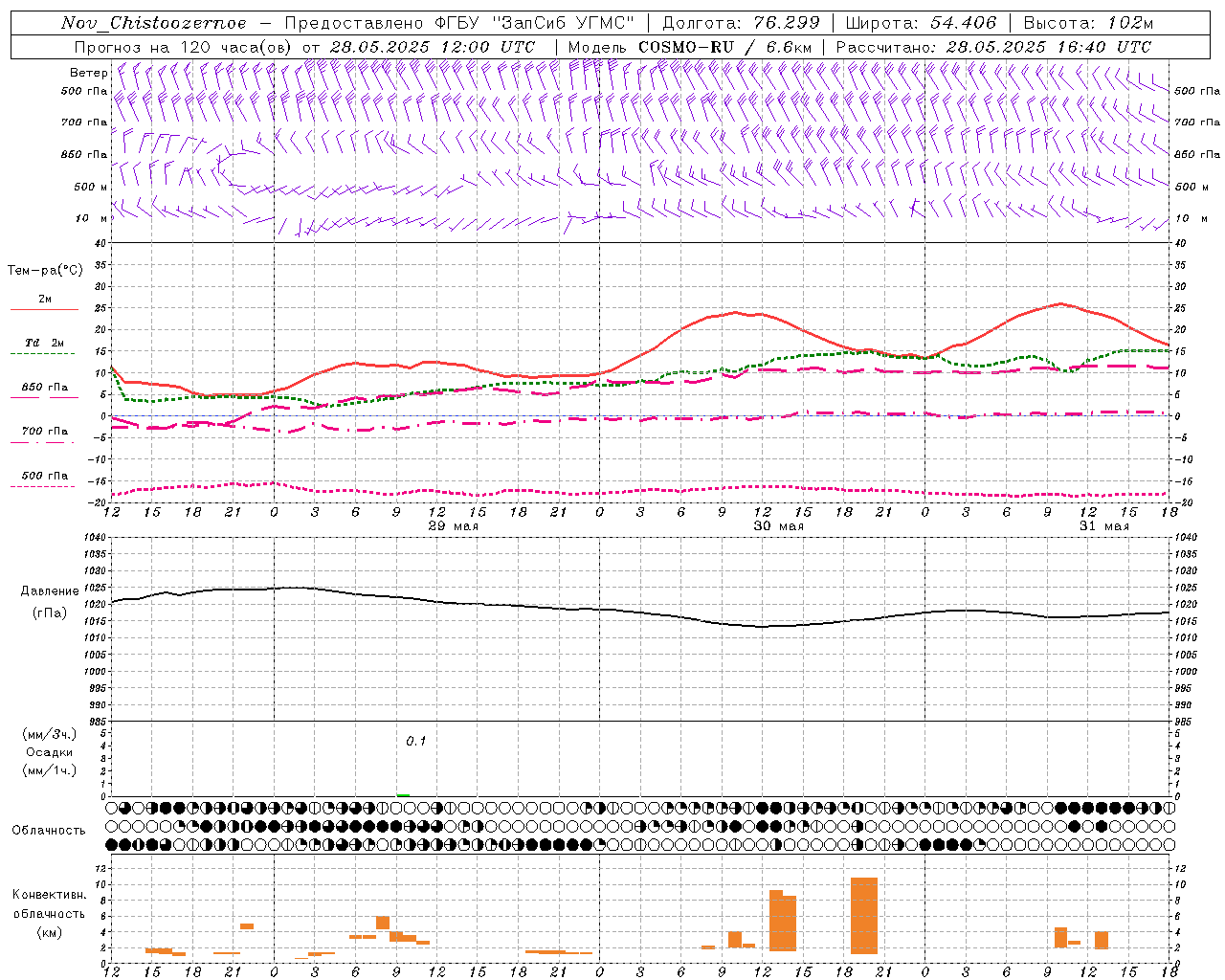This screenshot has width=1225, height=980.
Task: Click the "Td 2м" dew point legend entry
Action: pyautogui.click(x=44, y=343)
